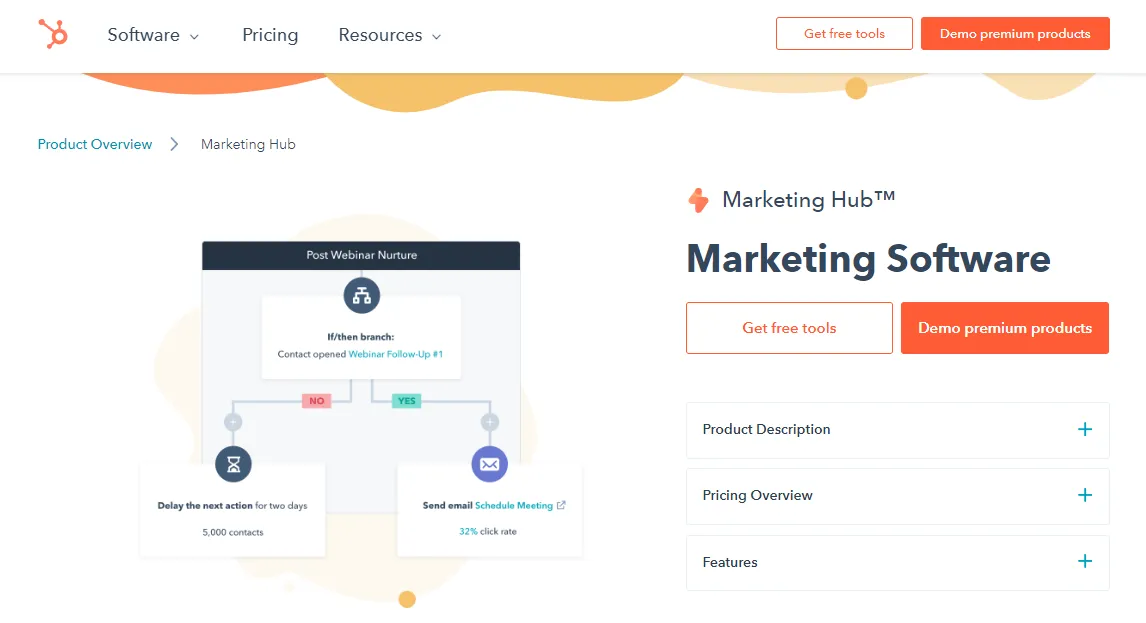Open the Schedule Meeting link
Image resolution: width=1146 pixels, height=623 pixels.
(x=514, y=505)
